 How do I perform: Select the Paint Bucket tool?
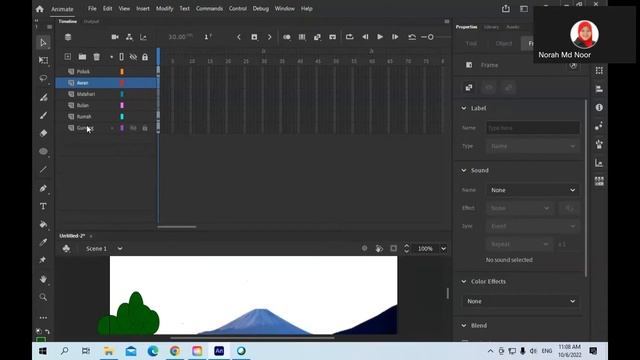43,224
